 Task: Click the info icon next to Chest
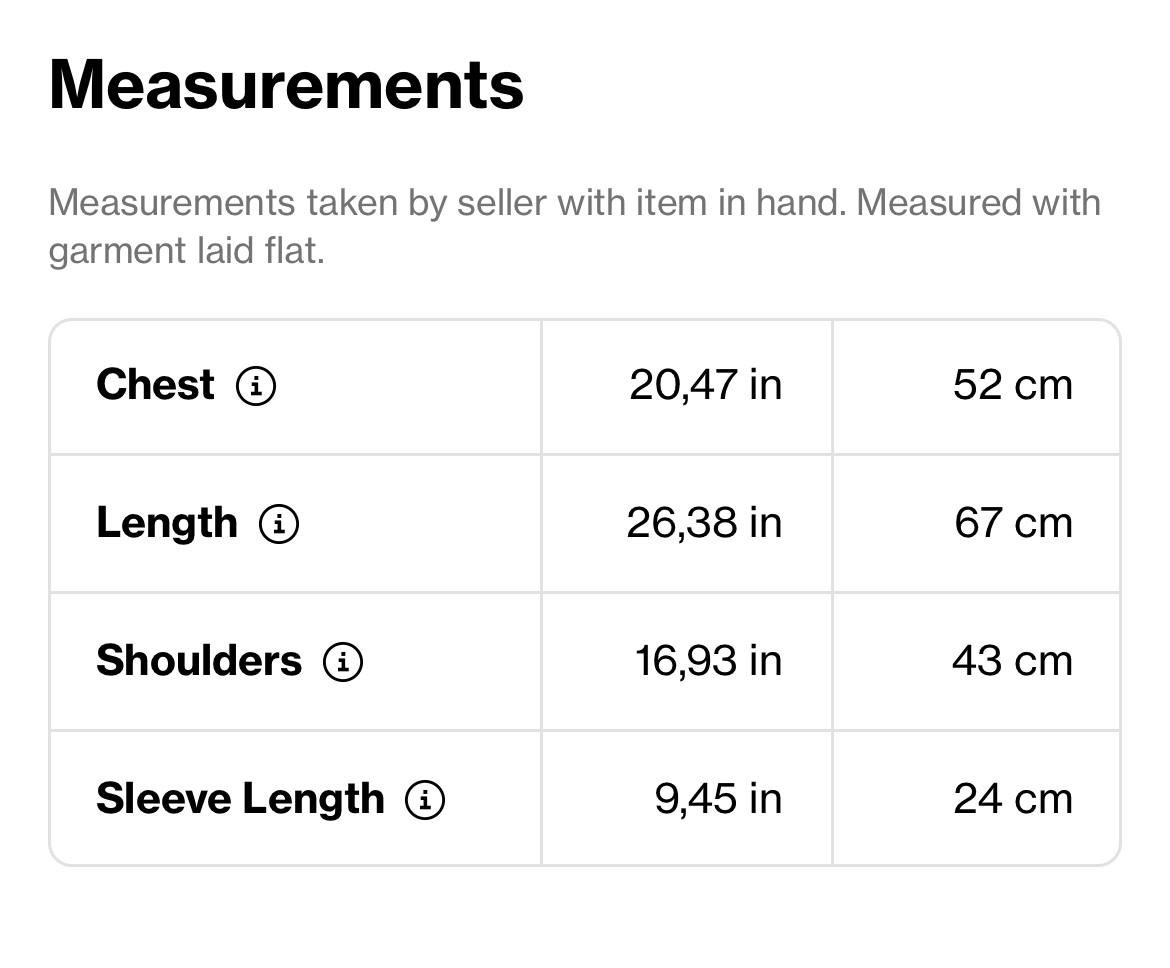(256, 385)
